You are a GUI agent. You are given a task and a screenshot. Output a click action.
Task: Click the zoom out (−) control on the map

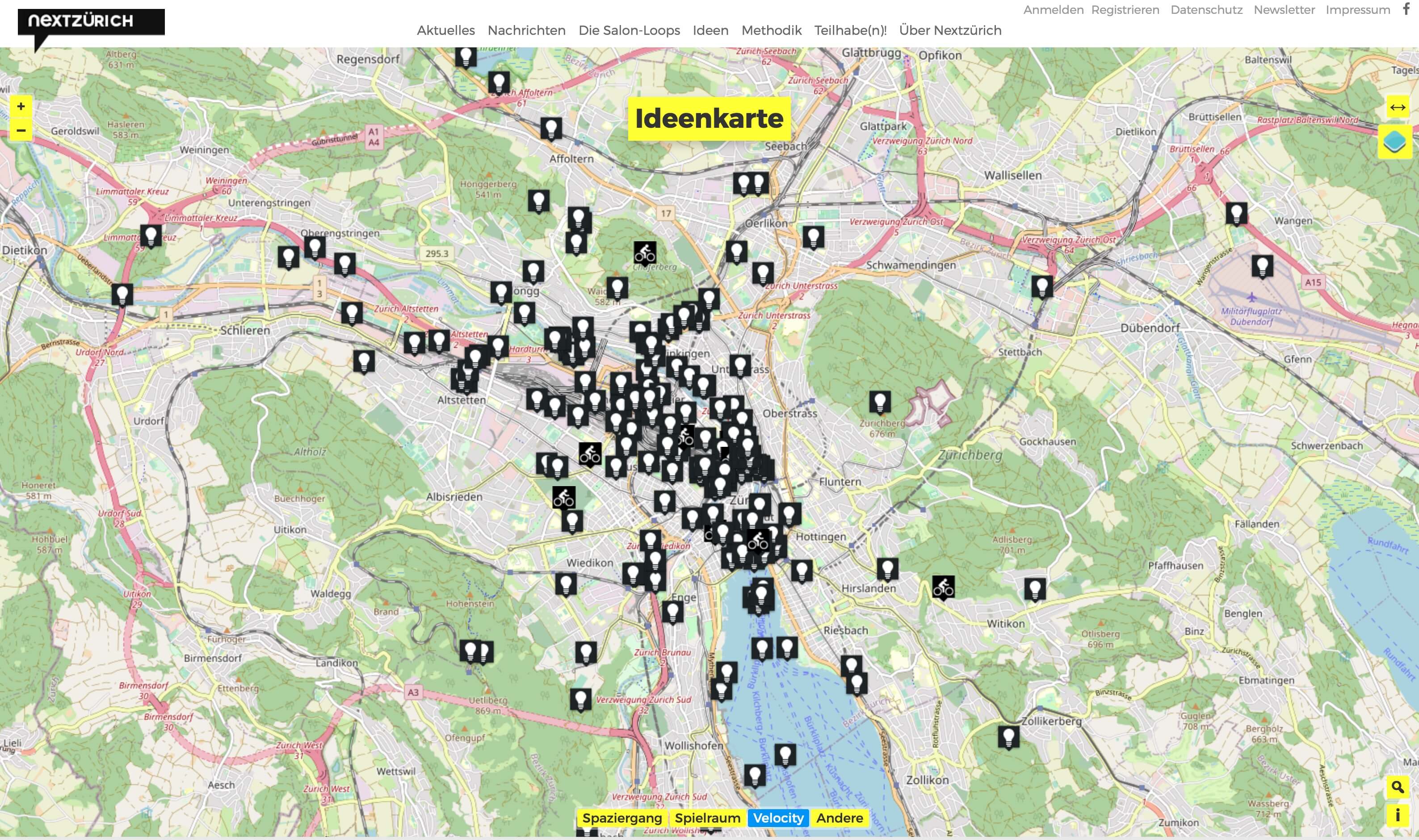coord(21,130)
